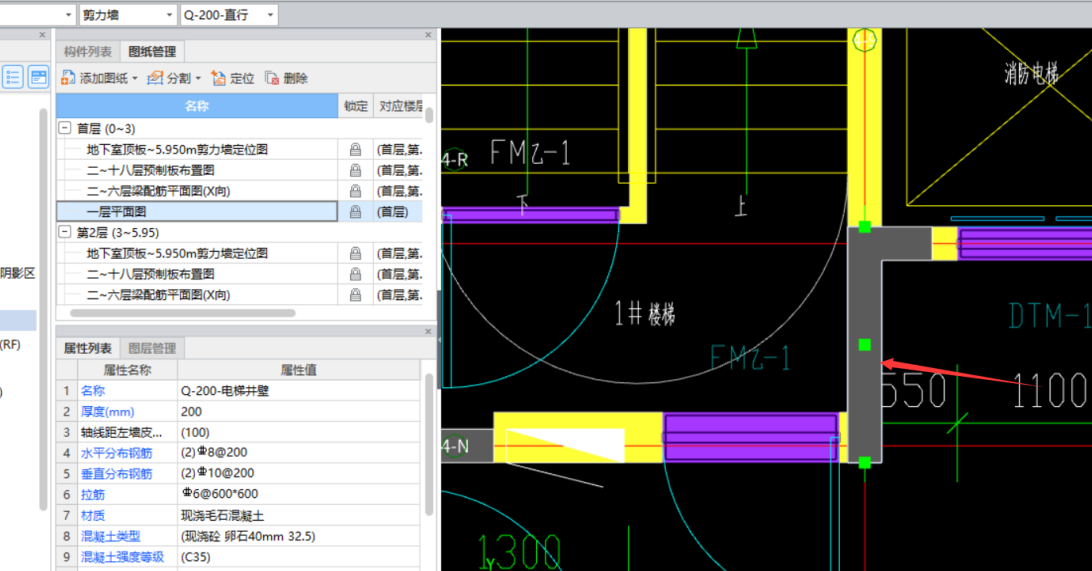Click the 定位 locate icon
Image resolution: width=1092 pixels, height=571 pixels.
218,78
